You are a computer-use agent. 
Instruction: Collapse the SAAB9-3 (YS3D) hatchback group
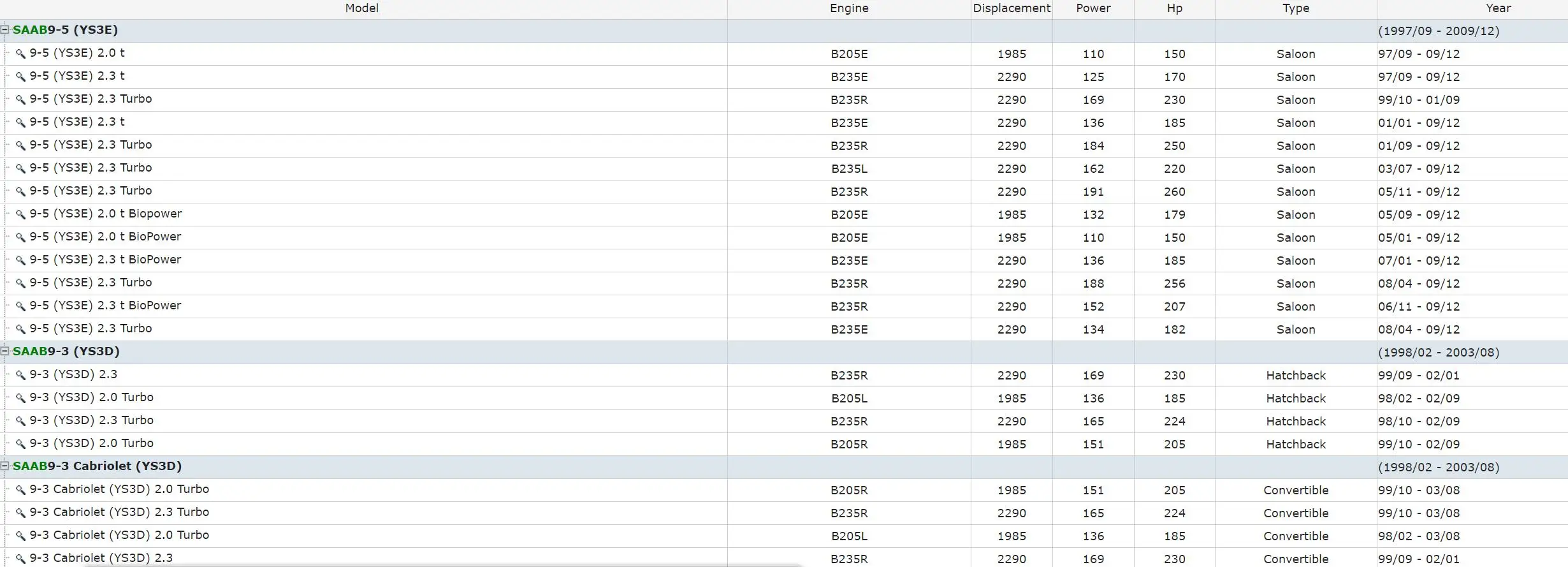5,351
